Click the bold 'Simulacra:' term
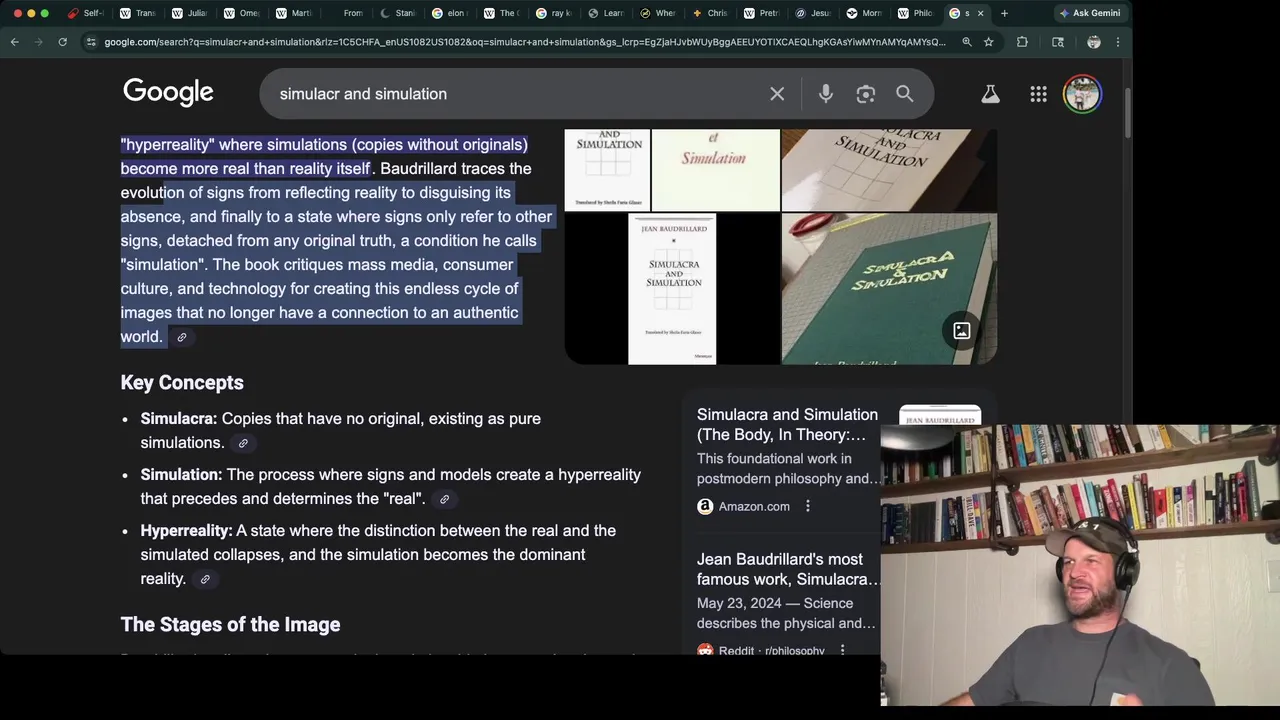Screen dimensions: 1280x720 pyautogui.click(x=178, y=419)
